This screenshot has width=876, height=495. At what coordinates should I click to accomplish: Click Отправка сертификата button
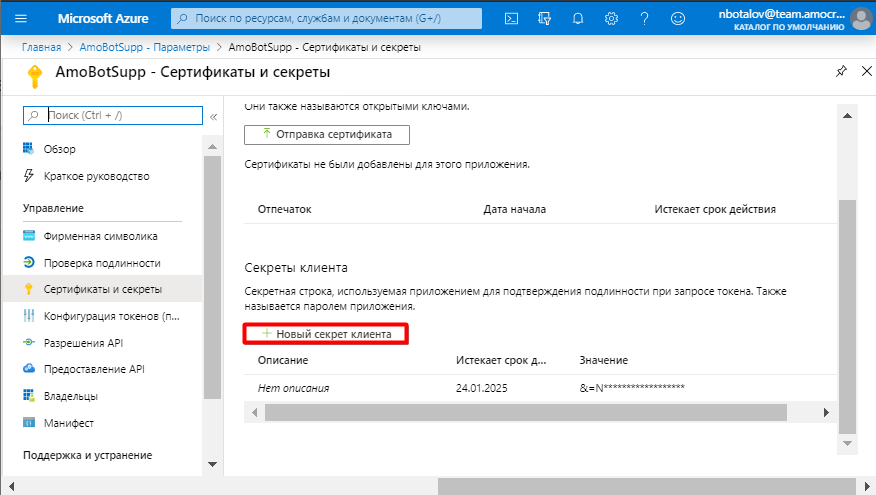(327, 135)
